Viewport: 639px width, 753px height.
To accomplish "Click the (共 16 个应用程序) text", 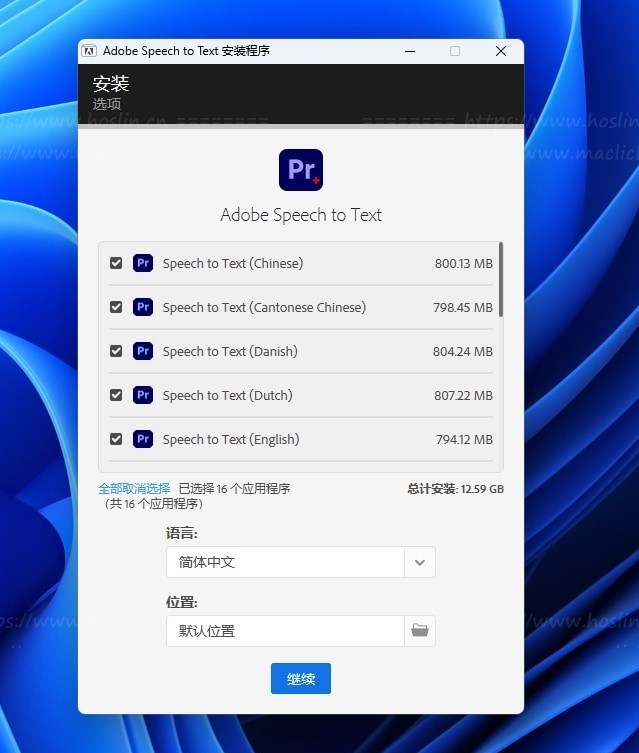I will (x=154, y=504).
